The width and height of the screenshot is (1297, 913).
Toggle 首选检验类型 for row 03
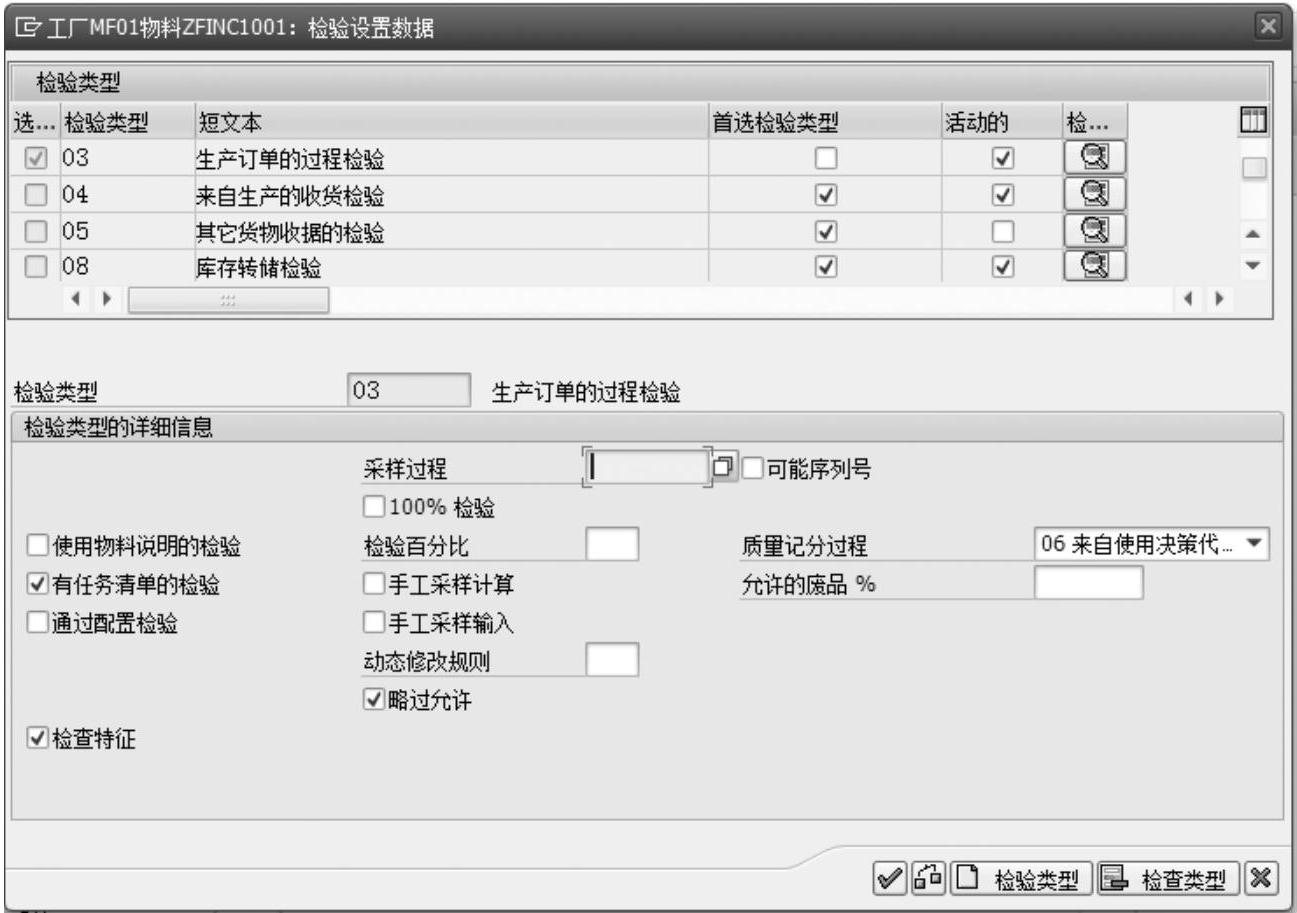point(827,158)
